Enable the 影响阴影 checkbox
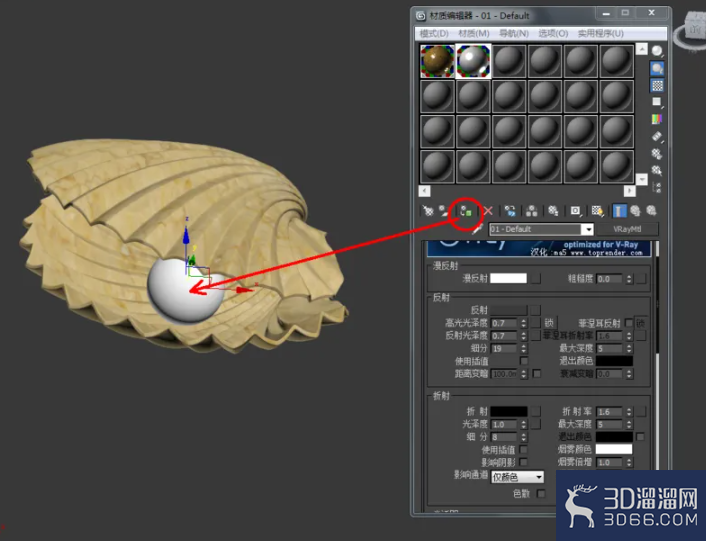The height and width of the screenshot is (541, 706). click(524, 462)
